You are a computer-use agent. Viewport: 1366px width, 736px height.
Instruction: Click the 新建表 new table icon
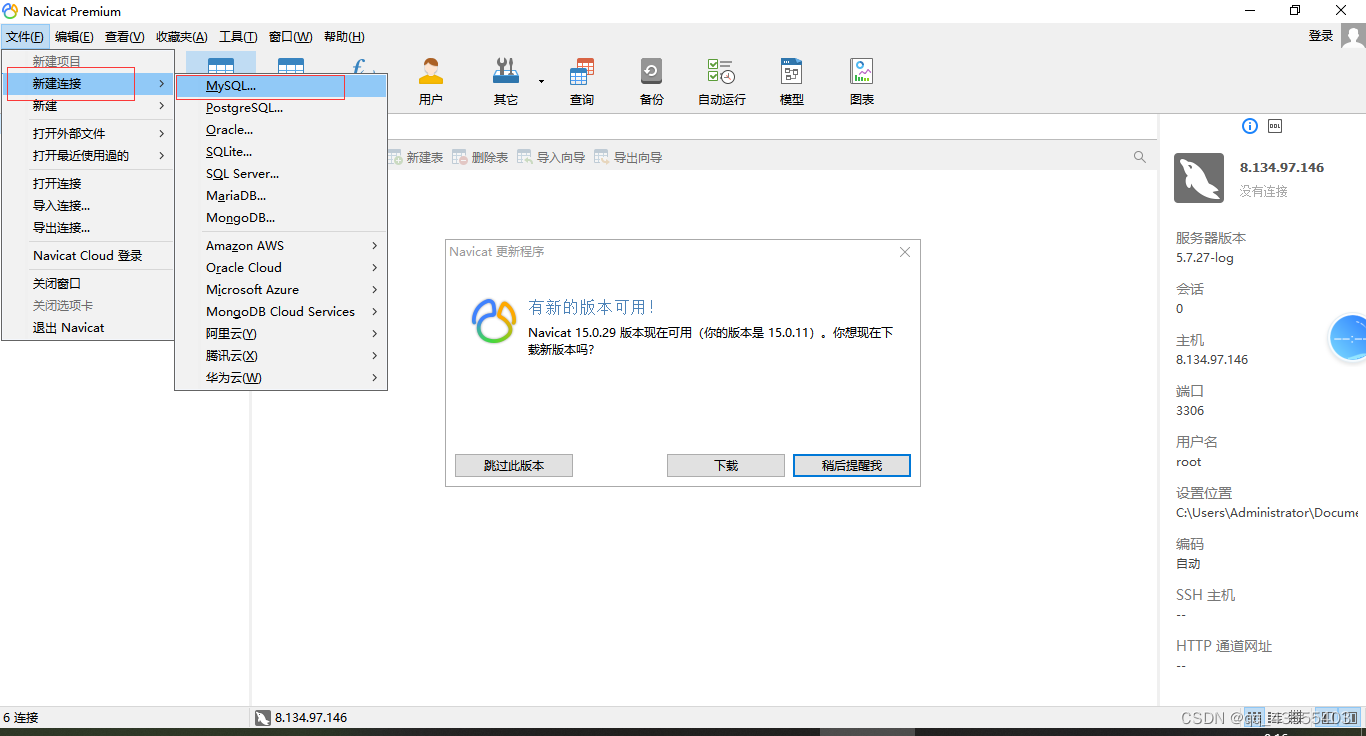coord(395,157)
